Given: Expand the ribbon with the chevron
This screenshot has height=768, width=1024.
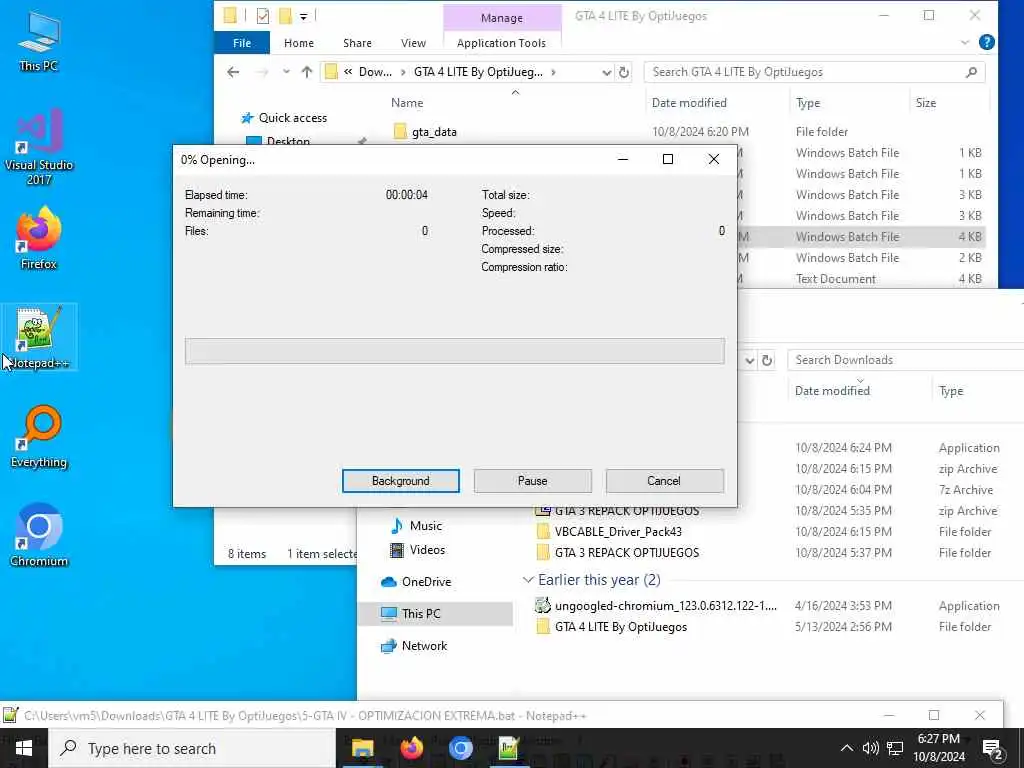Looking at the screenshot, I should coord(965,43).
